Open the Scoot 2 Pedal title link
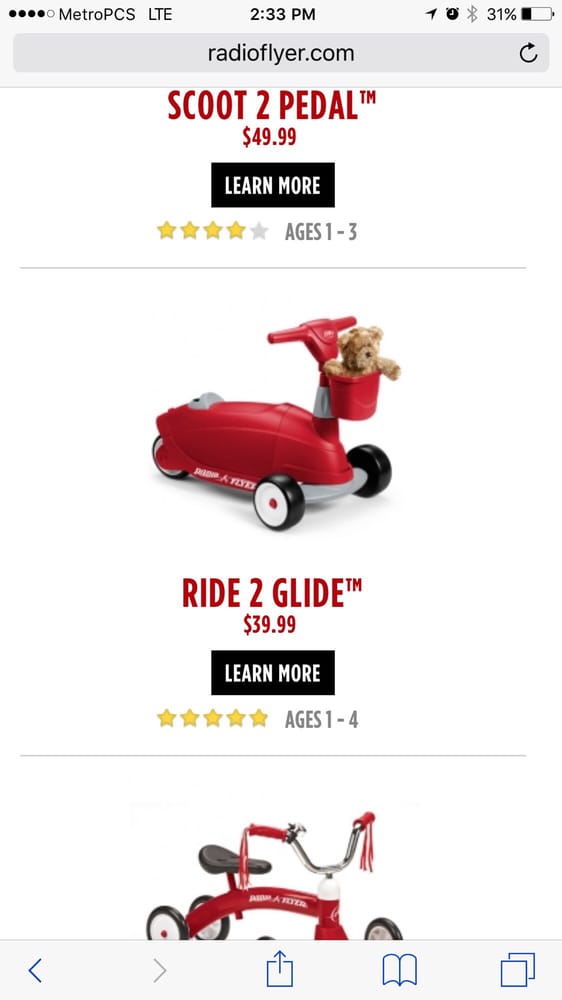The width and height of the screenshot is (562, 1000). pyautogui.click(x=272, y=105)
